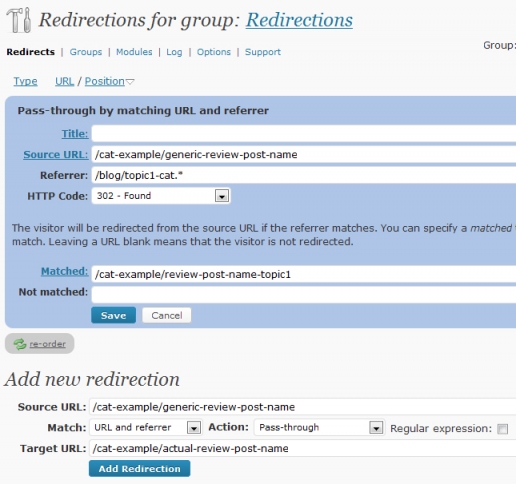The image size is (516, 484).
Task: Open the Match dropdown
Action: pos(145,427)
